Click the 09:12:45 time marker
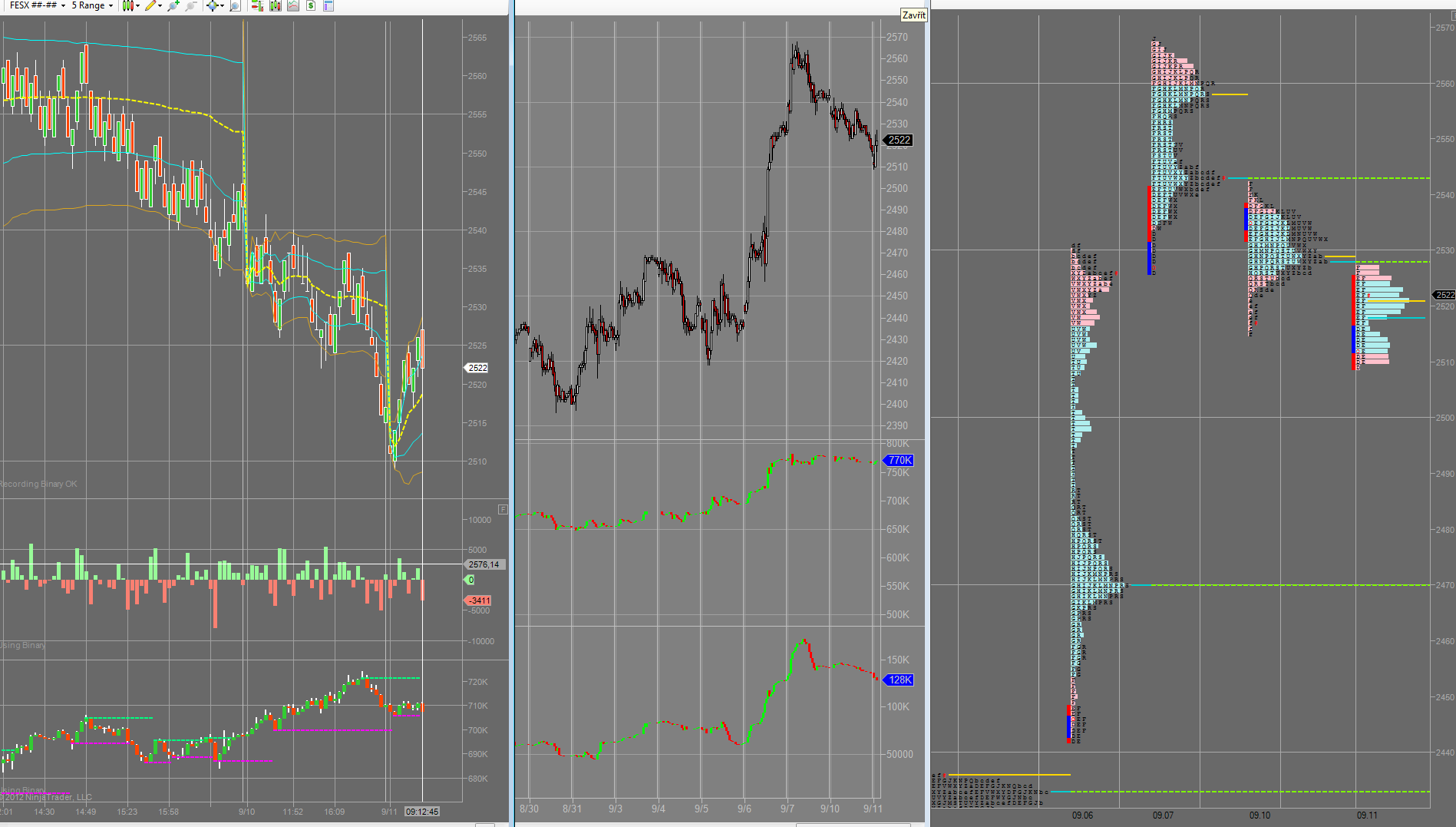Screen dimensions: 1456x827 point(422,812)
